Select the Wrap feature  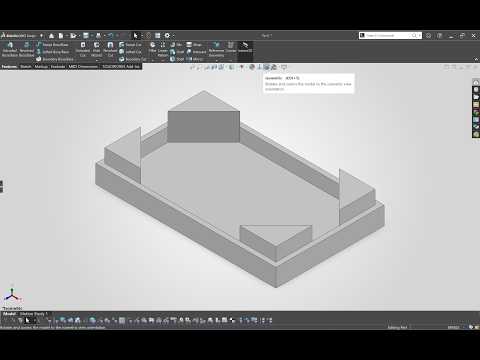pyautogui.click(x=194, y=44)
